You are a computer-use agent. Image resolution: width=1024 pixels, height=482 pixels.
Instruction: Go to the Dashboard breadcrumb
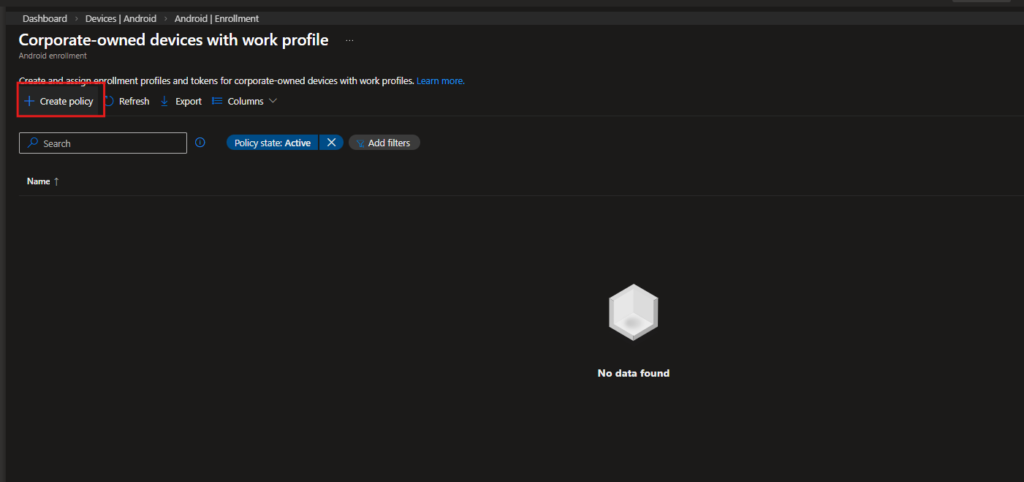pyautogui.click(x=45, y=19)
